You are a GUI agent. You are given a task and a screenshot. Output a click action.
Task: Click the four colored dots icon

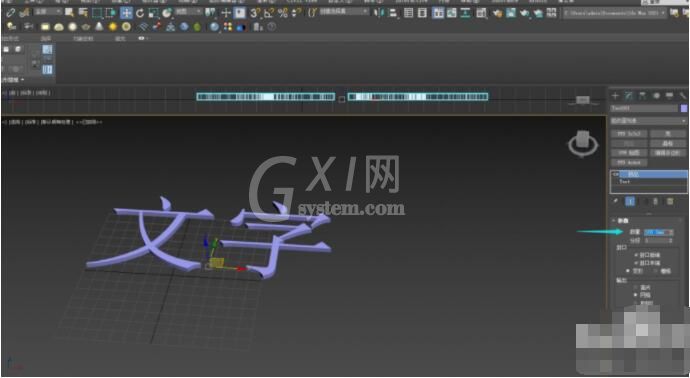click(x=228, y=27)
